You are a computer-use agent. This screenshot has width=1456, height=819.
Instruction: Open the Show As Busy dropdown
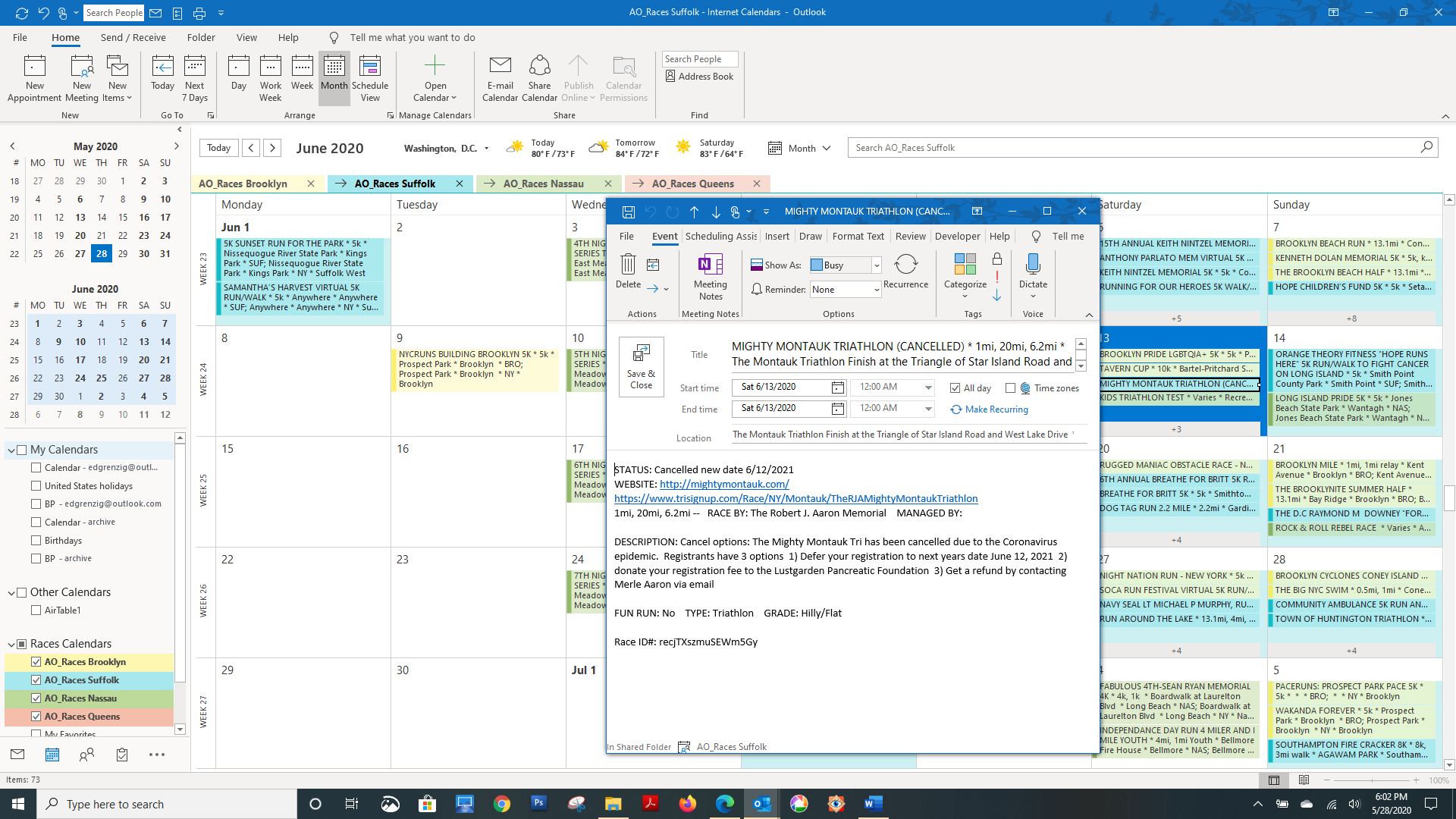(x=877, y=265)
